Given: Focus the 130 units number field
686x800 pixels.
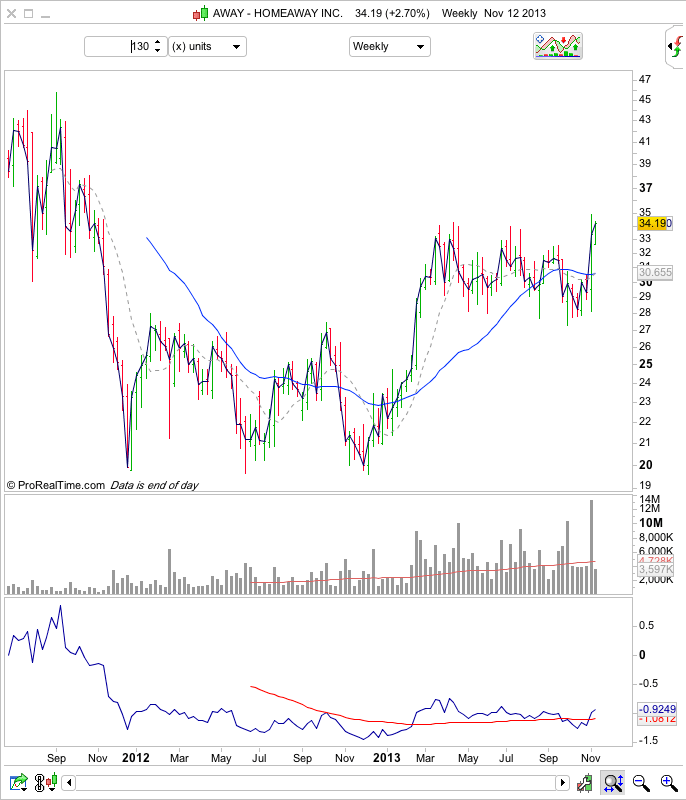Looking at the screenshot, I should [118, 46].
